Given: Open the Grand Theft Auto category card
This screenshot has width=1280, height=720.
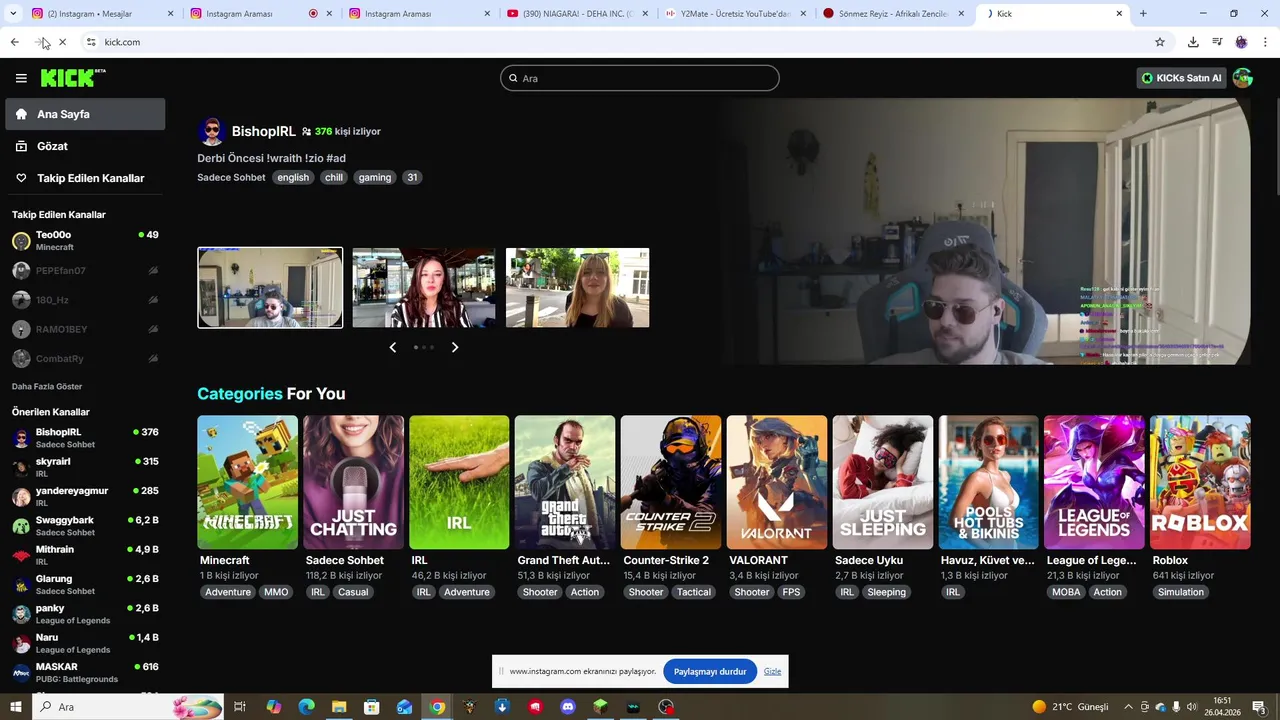Looking at the screenshot, I should pyautogui.click(x=565, y=482).
